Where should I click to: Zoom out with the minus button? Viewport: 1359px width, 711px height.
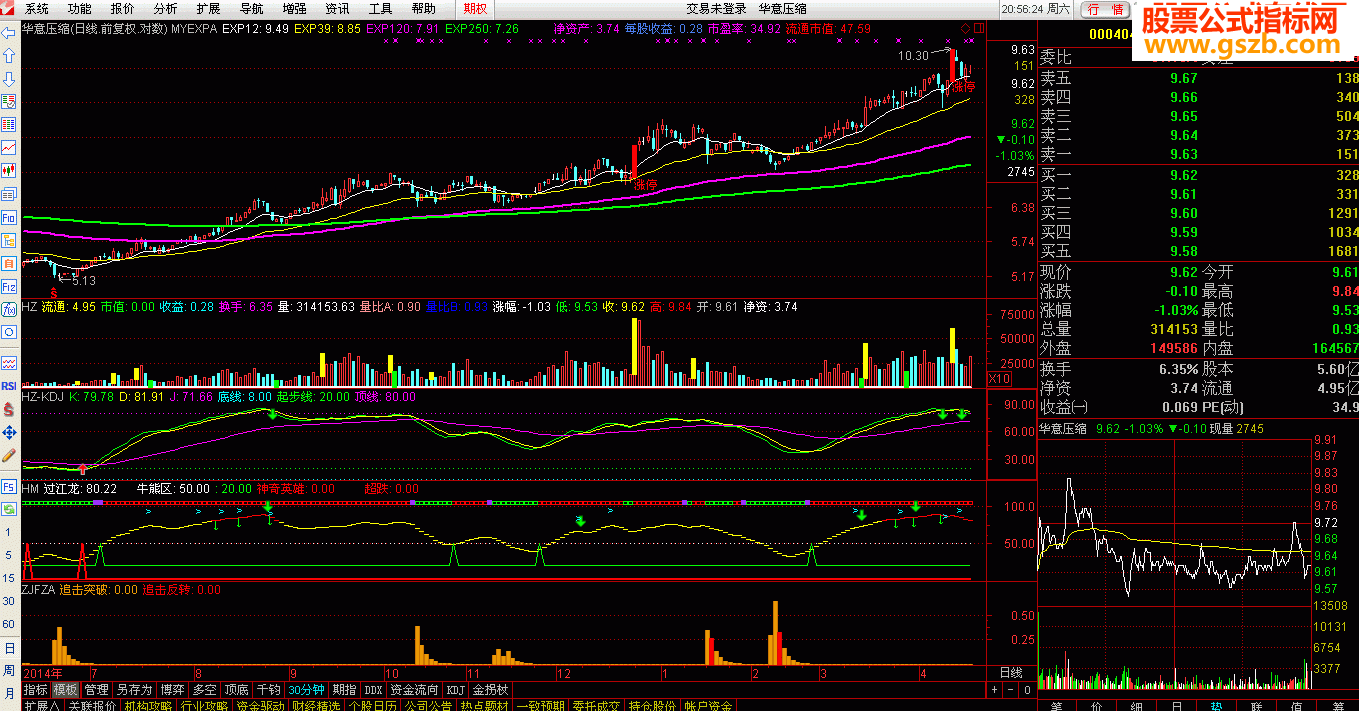[1011, 690]
